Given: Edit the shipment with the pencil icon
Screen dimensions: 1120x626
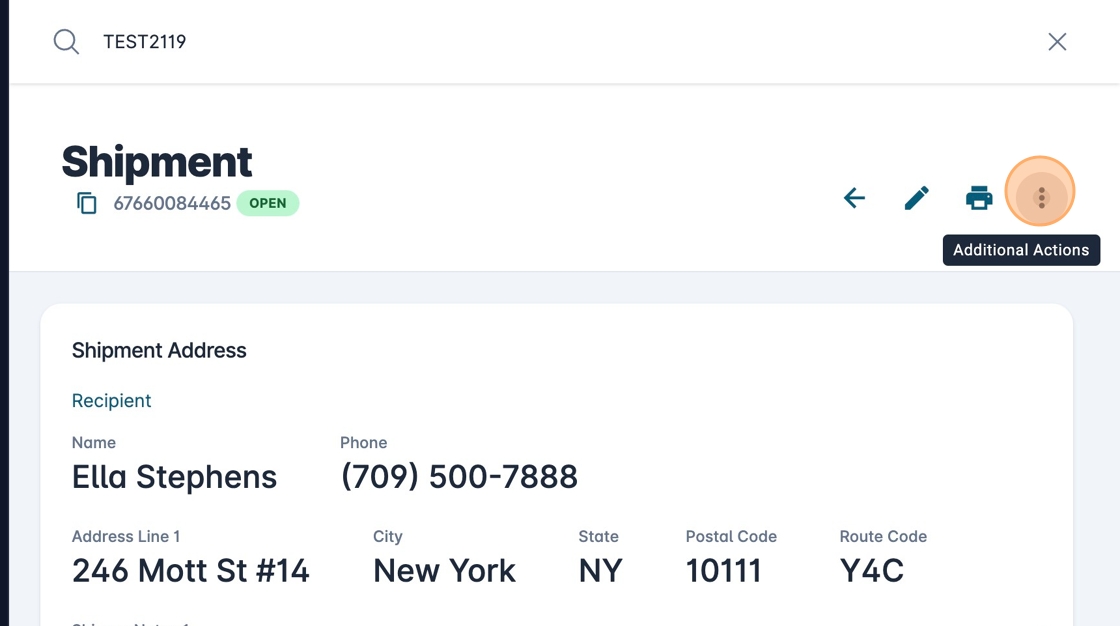Looking at the screenshot, I should pos(916,198).
